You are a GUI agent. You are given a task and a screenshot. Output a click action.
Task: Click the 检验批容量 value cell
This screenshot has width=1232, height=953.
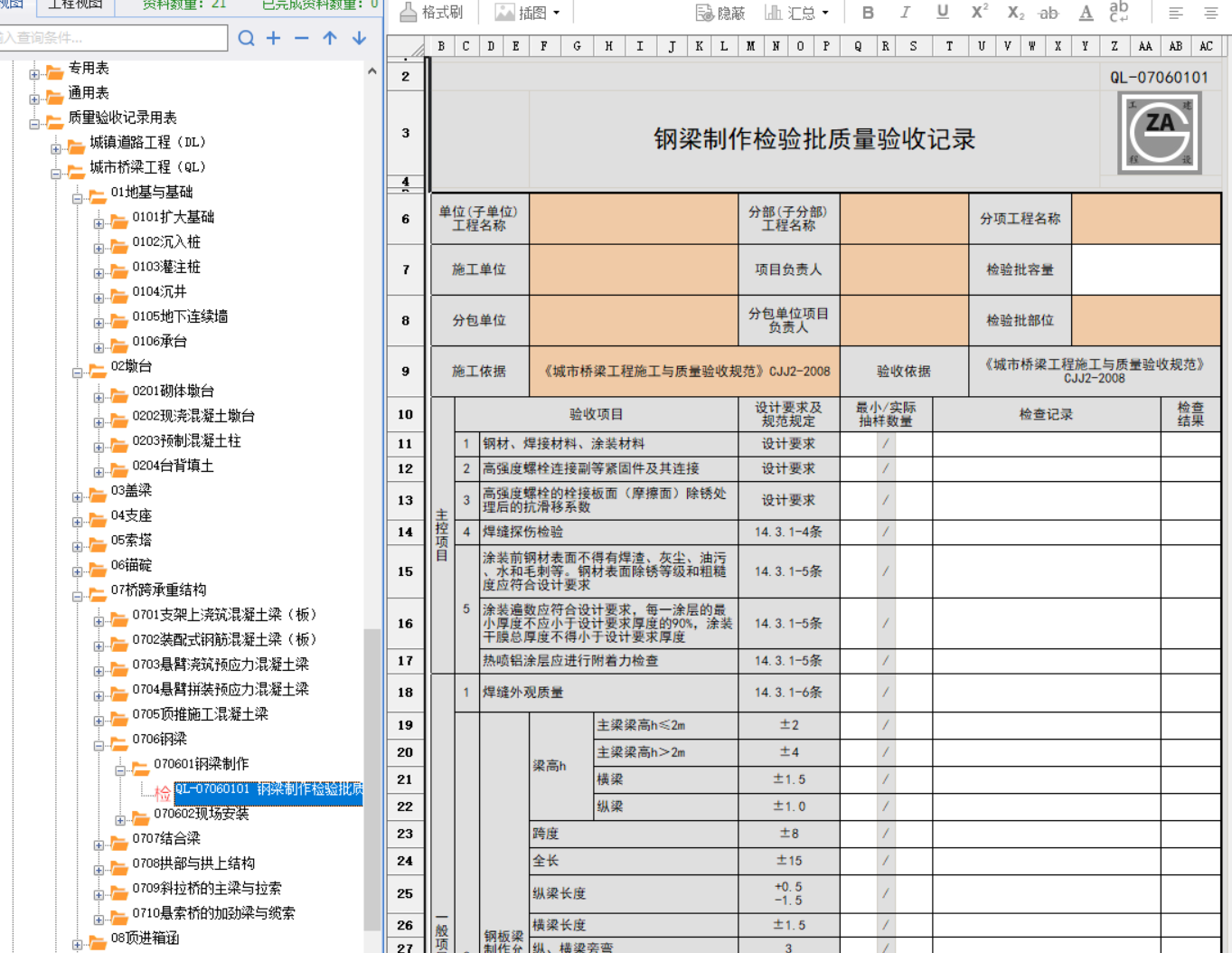(1146, 269)
